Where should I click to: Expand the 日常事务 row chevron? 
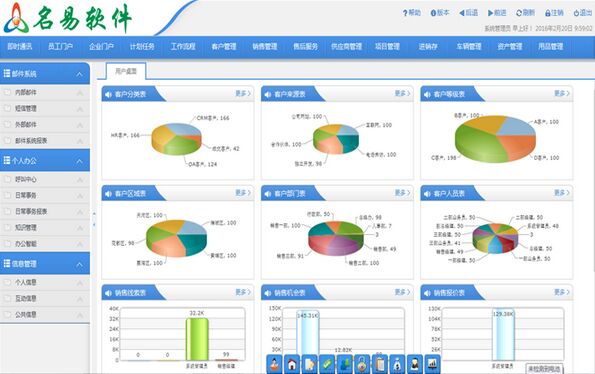[80, 196]
